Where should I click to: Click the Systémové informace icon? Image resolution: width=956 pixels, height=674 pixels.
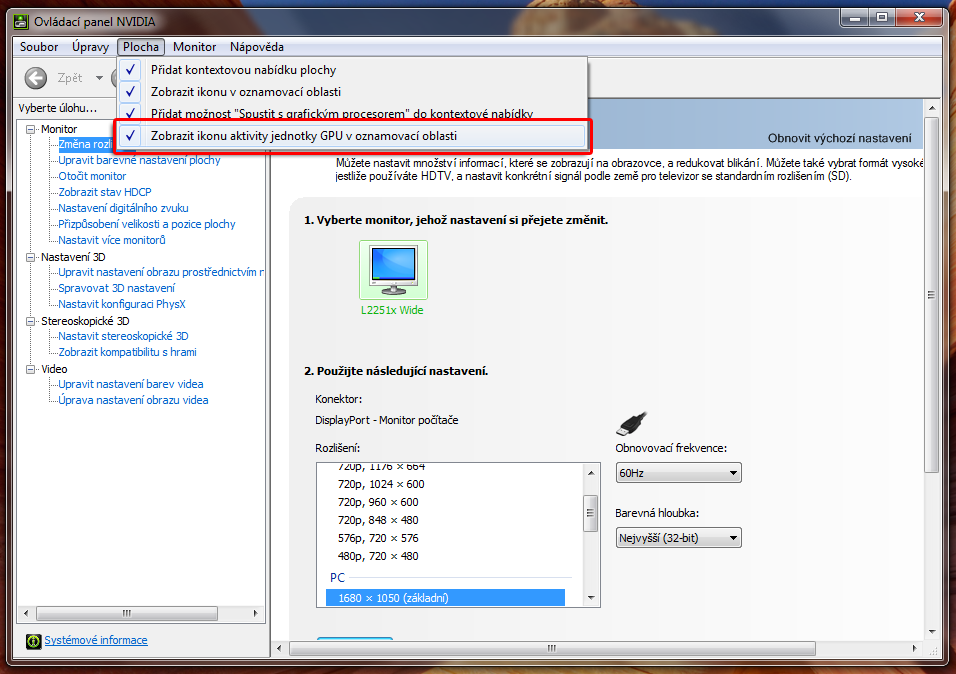pos(33,641)
